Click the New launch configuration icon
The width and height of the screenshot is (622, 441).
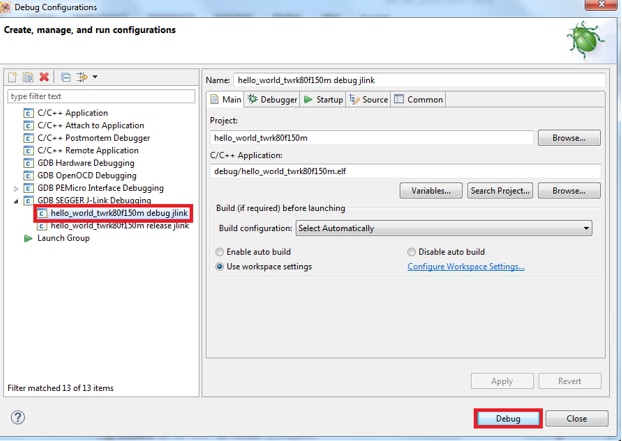click(13, 77)
